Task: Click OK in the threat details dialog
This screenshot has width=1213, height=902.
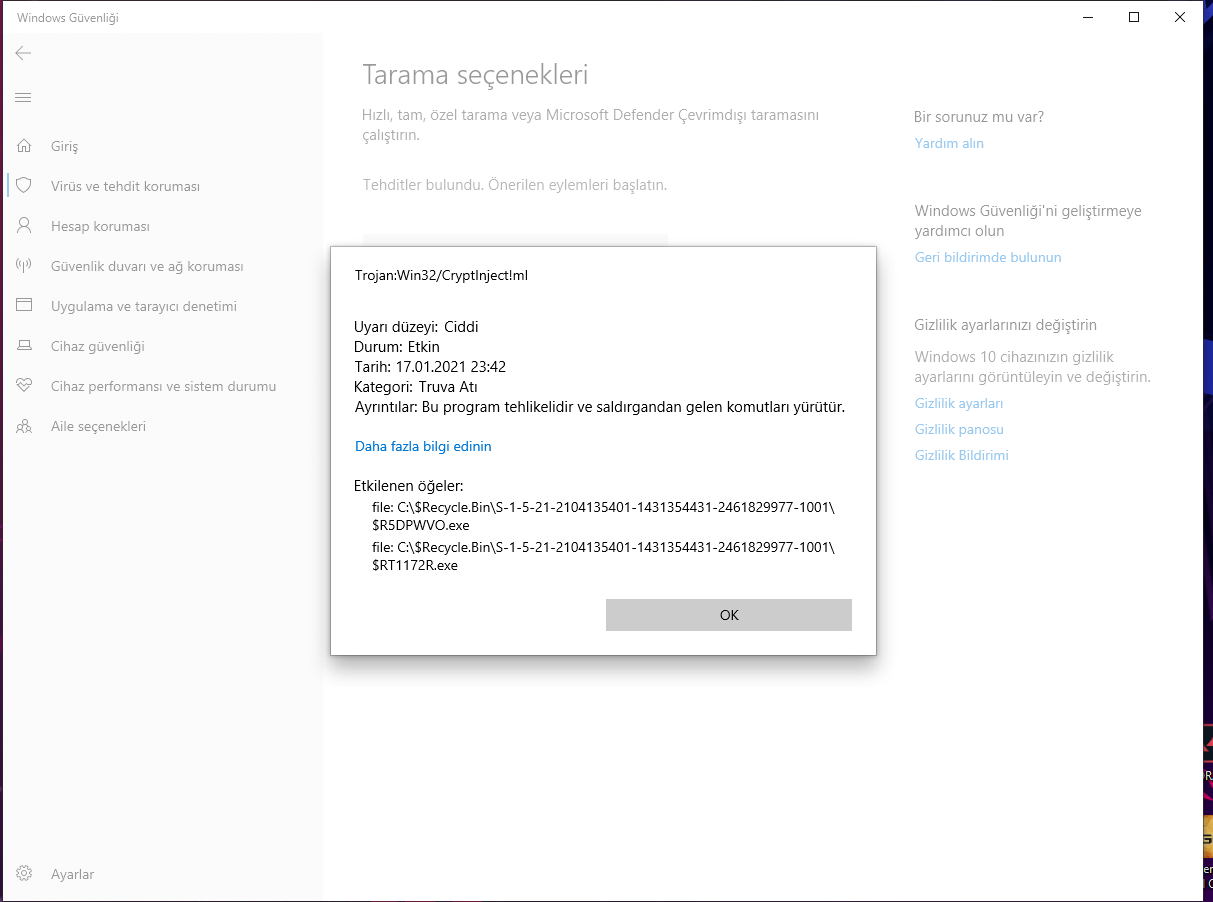Action: click(x=729, y=615)
